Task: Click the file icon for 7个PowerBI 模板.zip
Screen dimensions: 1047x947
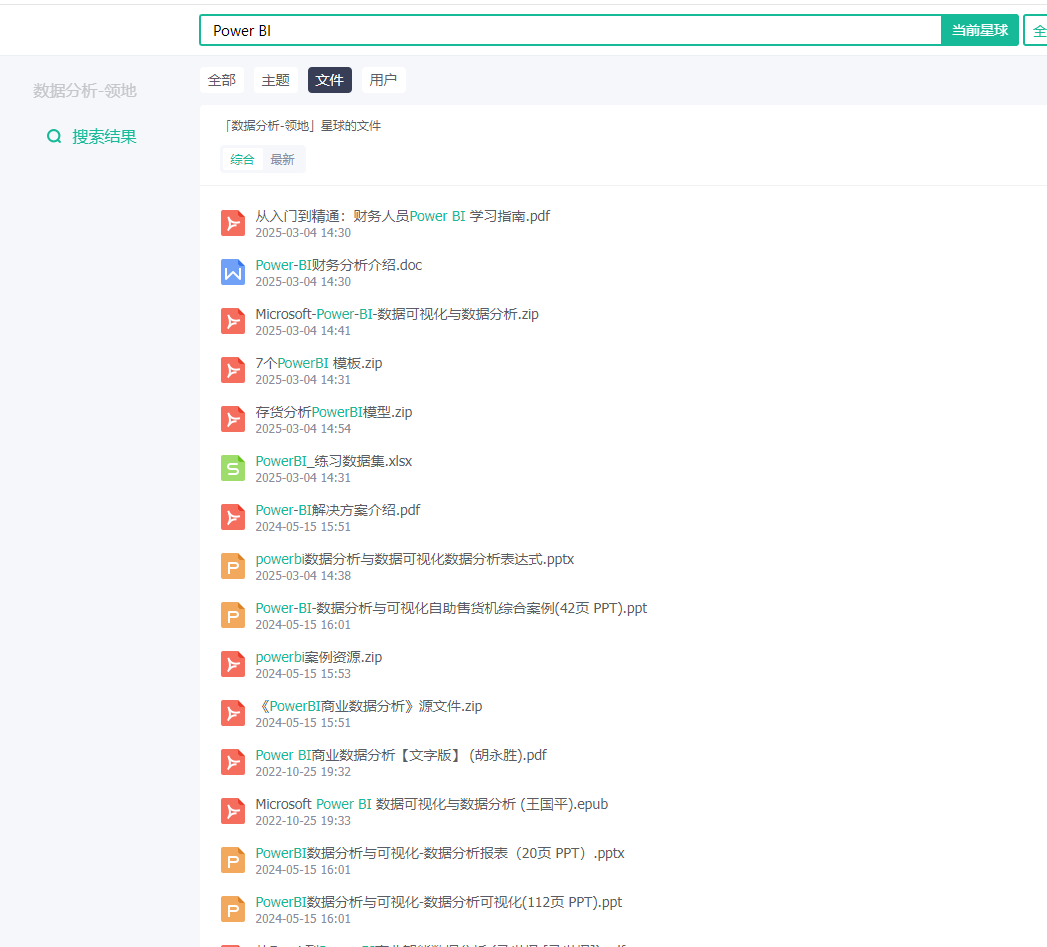Action: (232, 370)
